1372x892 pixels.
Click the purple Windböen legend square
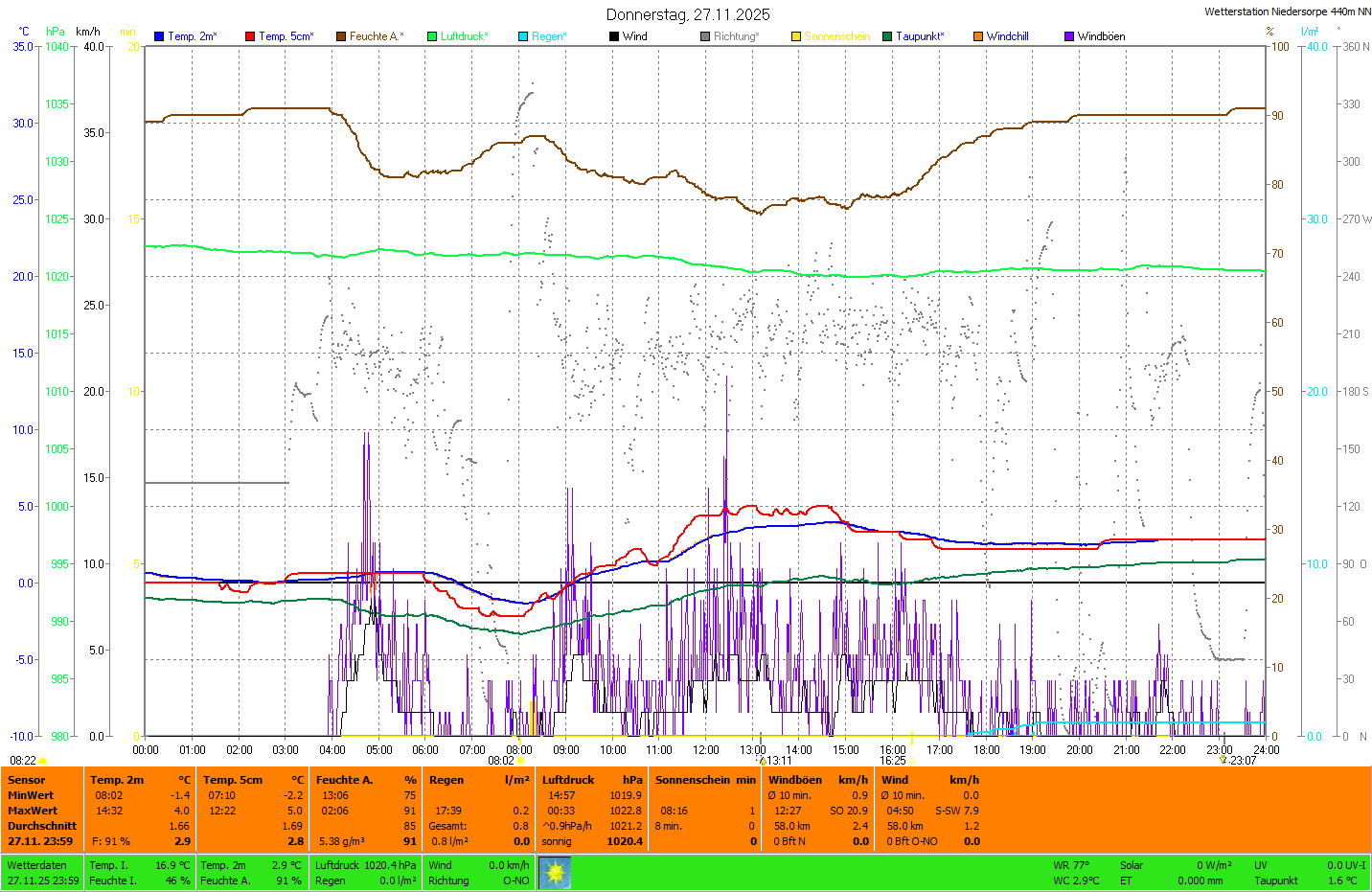tap(1069, 36)
